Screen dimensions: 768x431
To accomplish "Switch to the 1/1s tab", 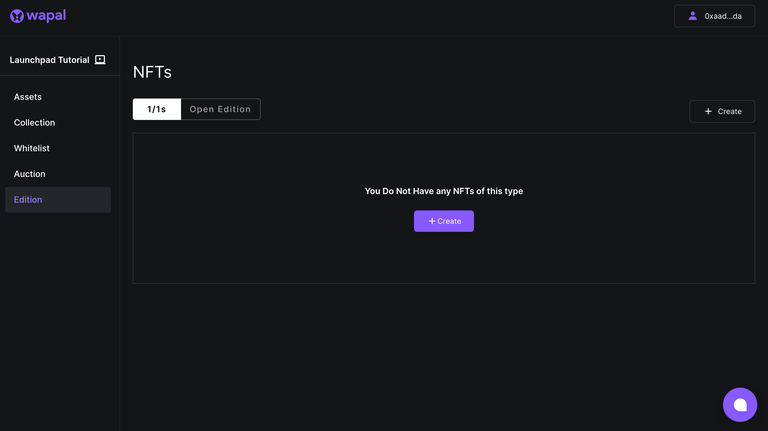I will coord(157,109).
